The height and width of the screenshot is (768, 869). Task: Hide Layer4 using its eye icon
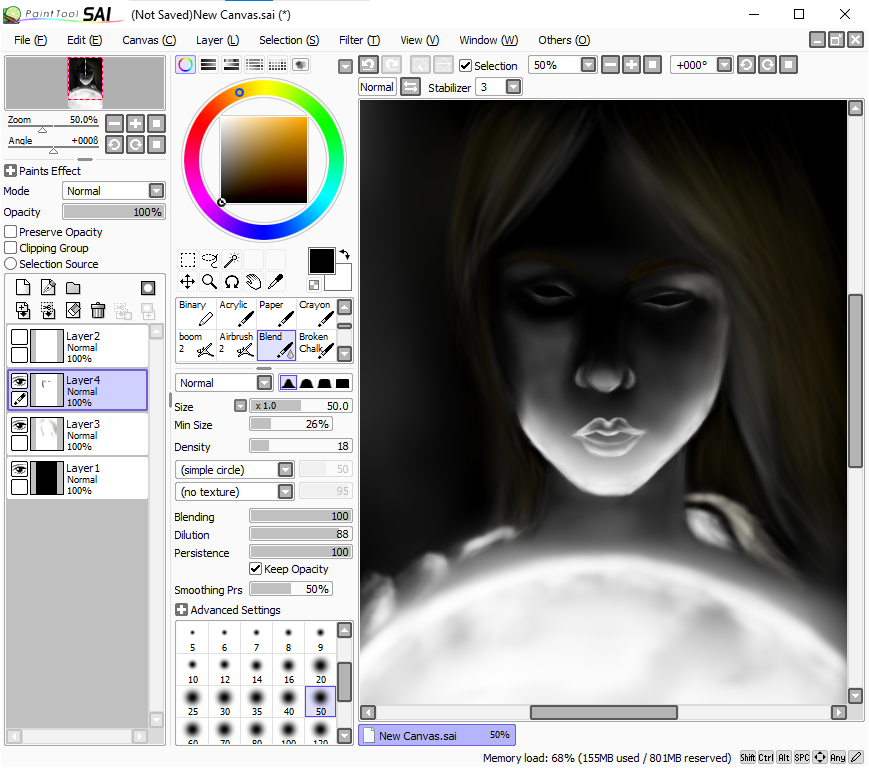tap(19, 381)
